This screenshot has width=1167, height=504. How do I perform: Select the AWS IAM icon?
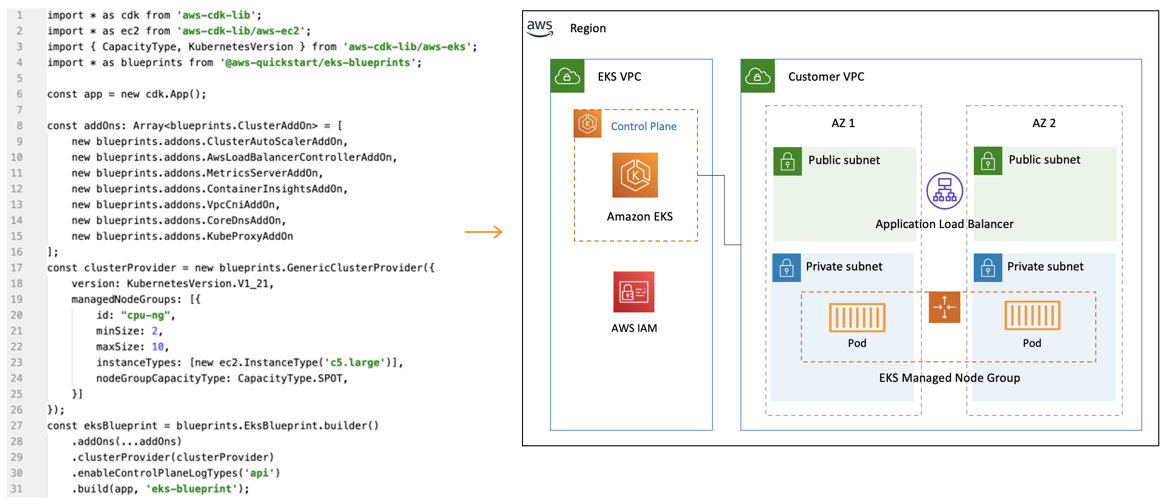(634, 291)
